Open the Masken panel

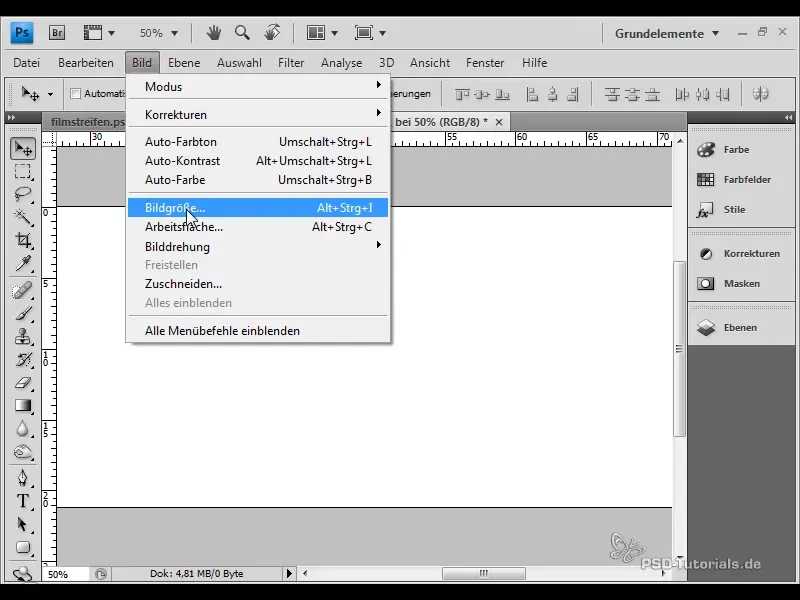tap(741, 284)
